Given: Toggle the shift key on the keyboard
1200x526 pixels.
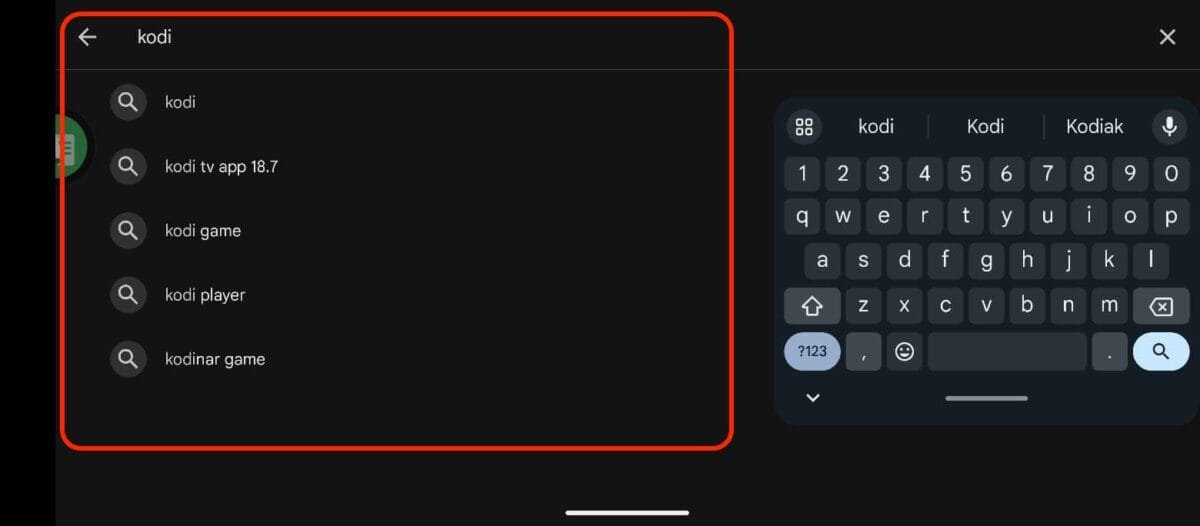Looking at the screenshot, I should coord(812,306).
